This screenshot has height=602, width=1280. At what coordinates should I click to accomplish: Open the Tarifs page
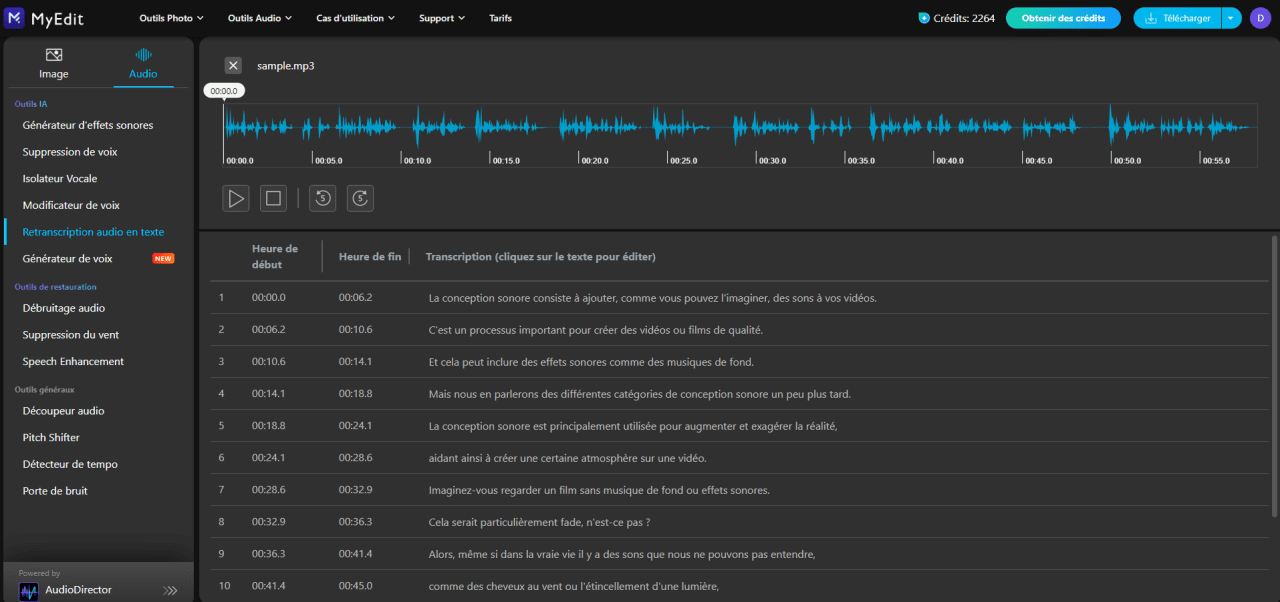pos(500,18)
